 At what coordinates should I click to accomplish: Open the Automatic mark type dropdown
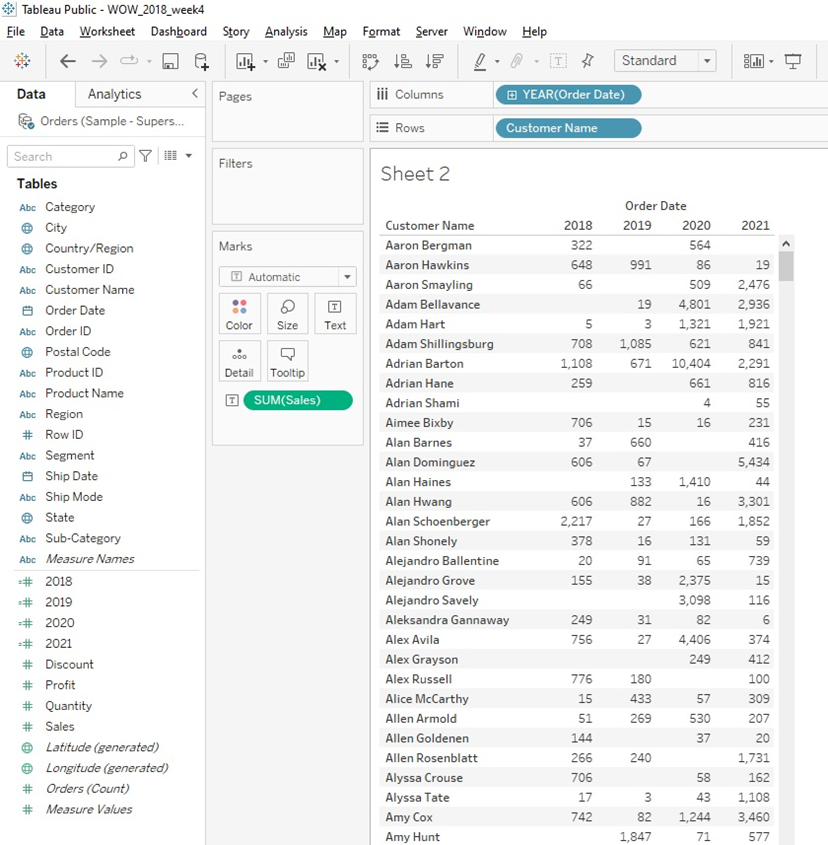pos(347,277)
